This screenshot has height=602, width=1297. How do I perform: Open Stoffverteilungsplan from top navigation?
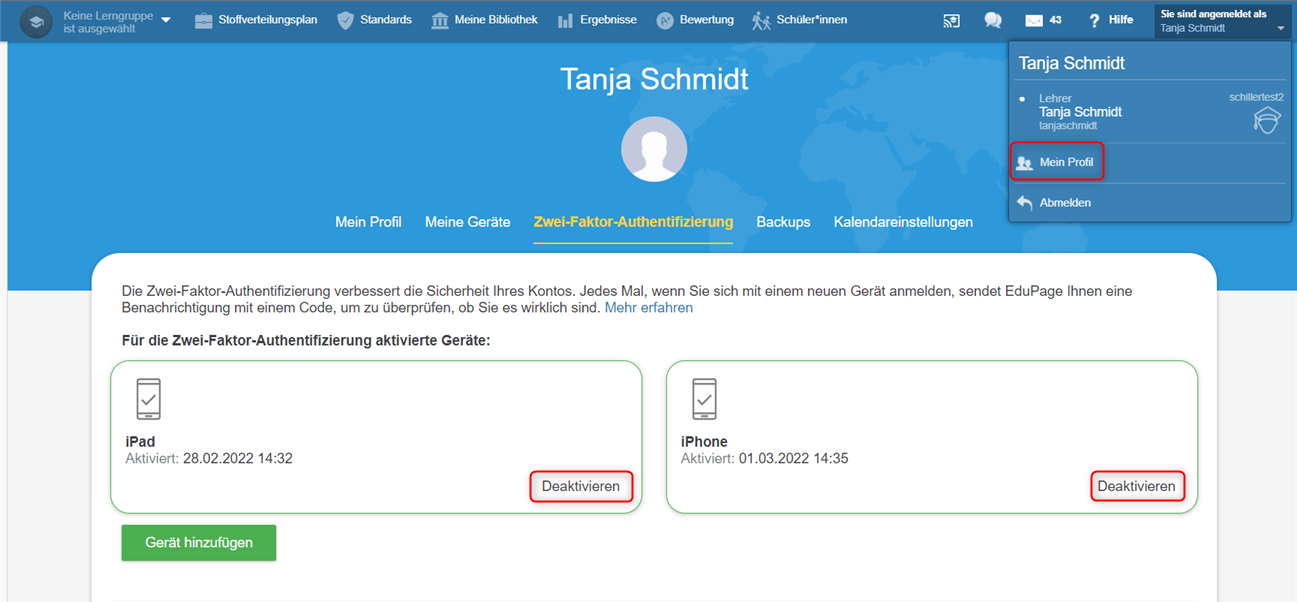tap(256, 20)
